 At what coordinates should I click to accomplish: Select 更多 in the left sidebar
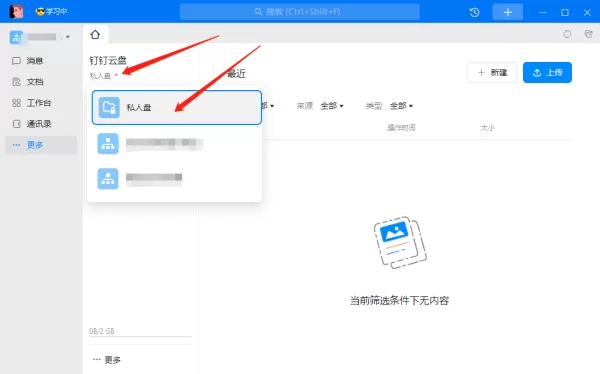pyautogui.click(x=41, y=145)
